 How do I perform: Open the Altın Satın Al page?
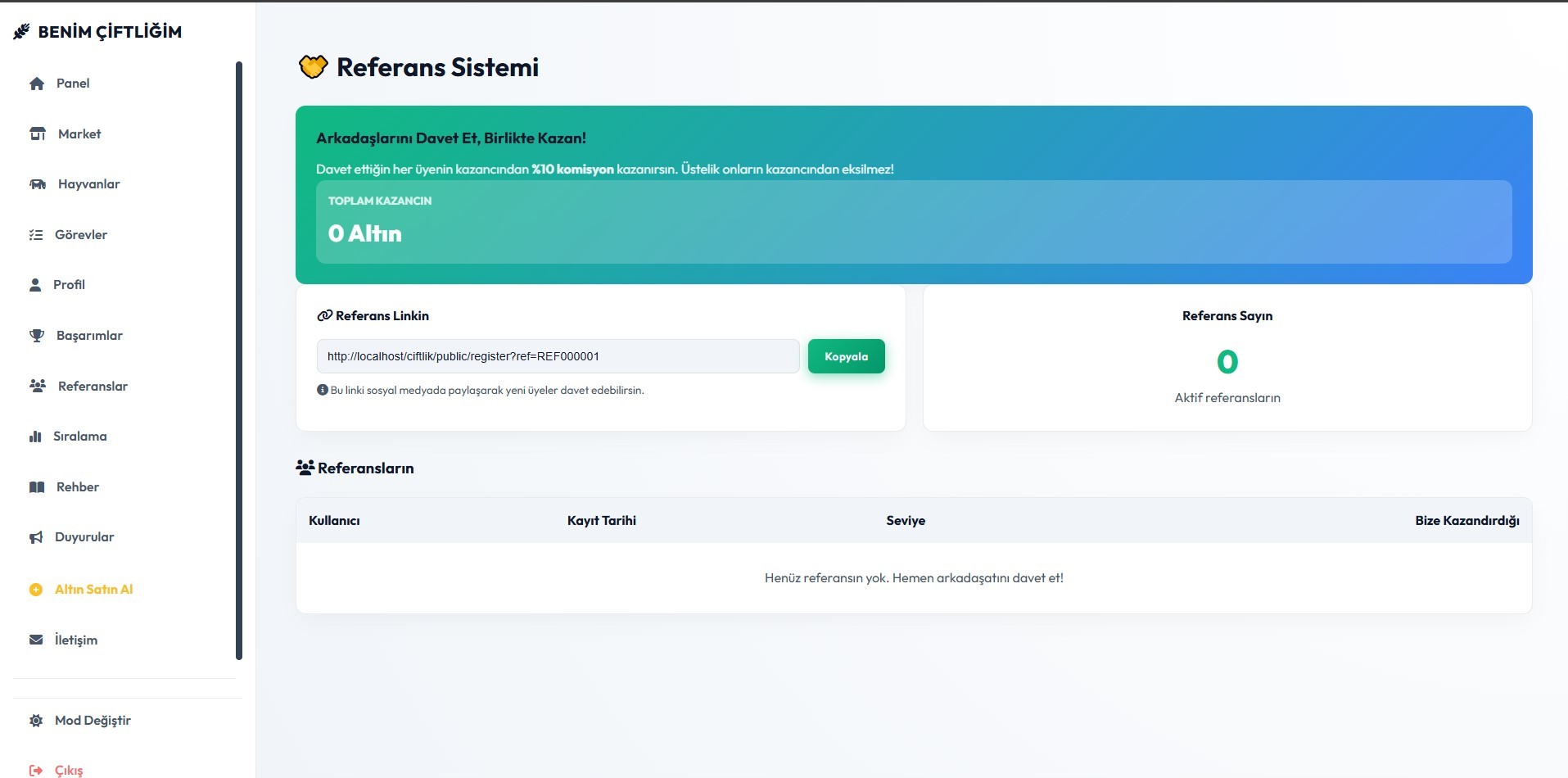pos(93,590)
